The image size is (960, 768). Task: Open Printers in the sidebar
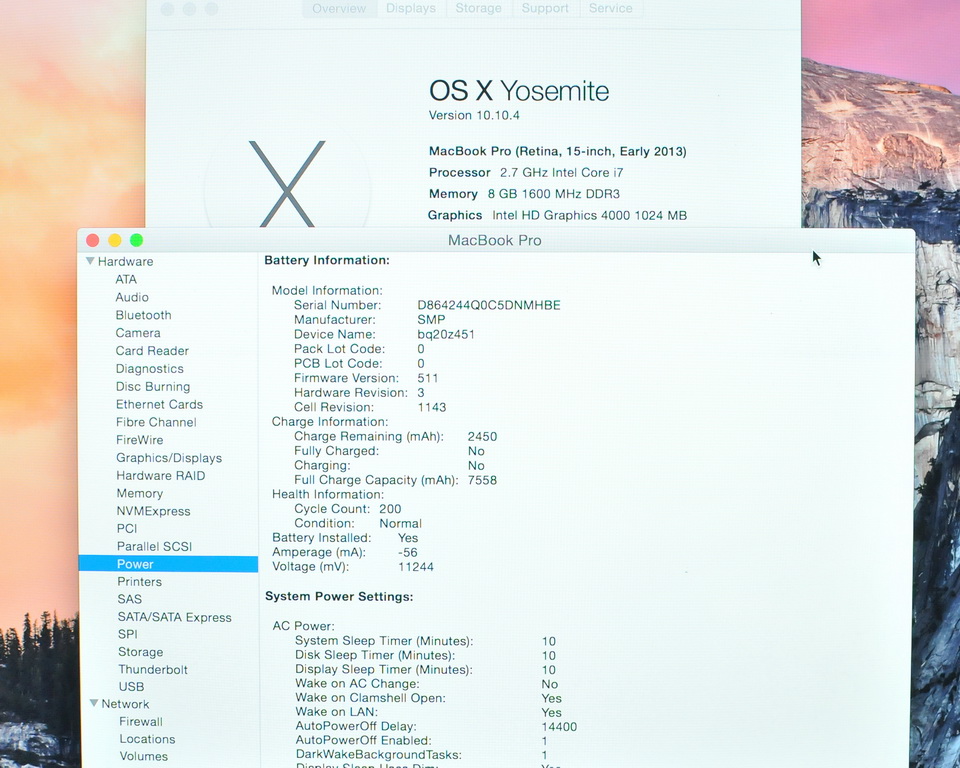(140, 582)
